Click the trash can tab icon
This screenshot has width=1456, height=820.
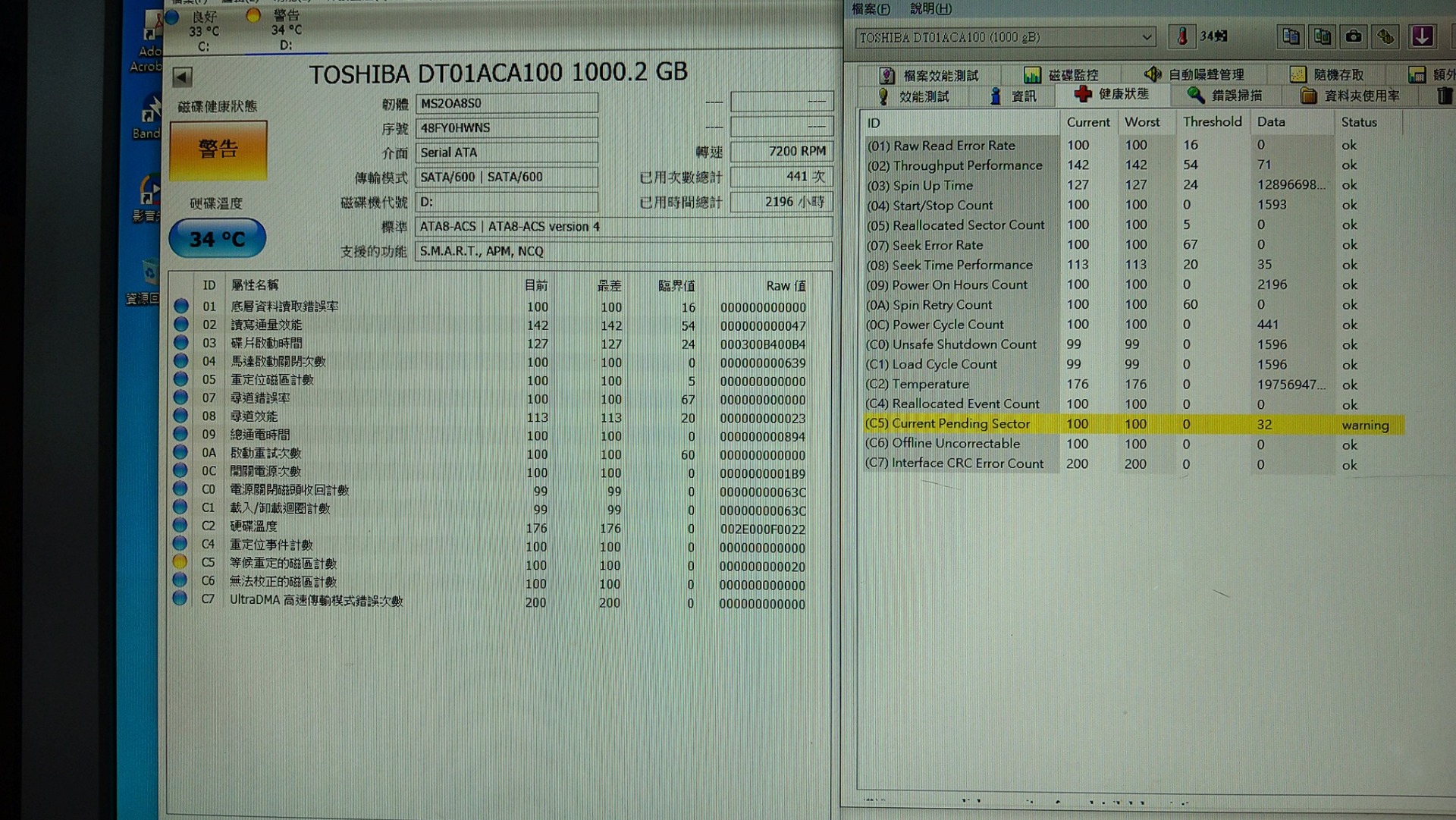click(1444, 96)
